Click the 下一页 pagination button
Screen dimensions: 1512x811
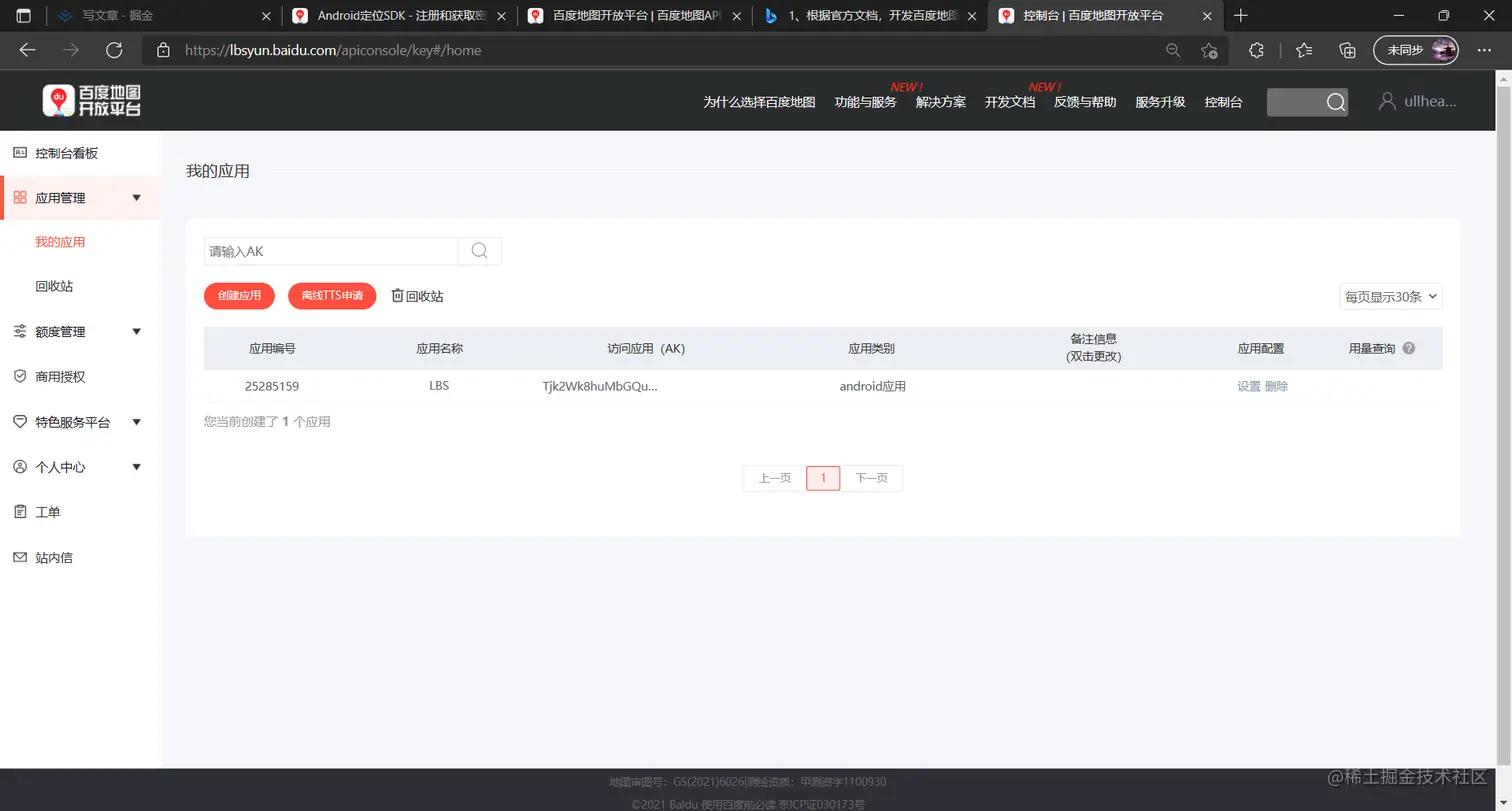(871, 478)
